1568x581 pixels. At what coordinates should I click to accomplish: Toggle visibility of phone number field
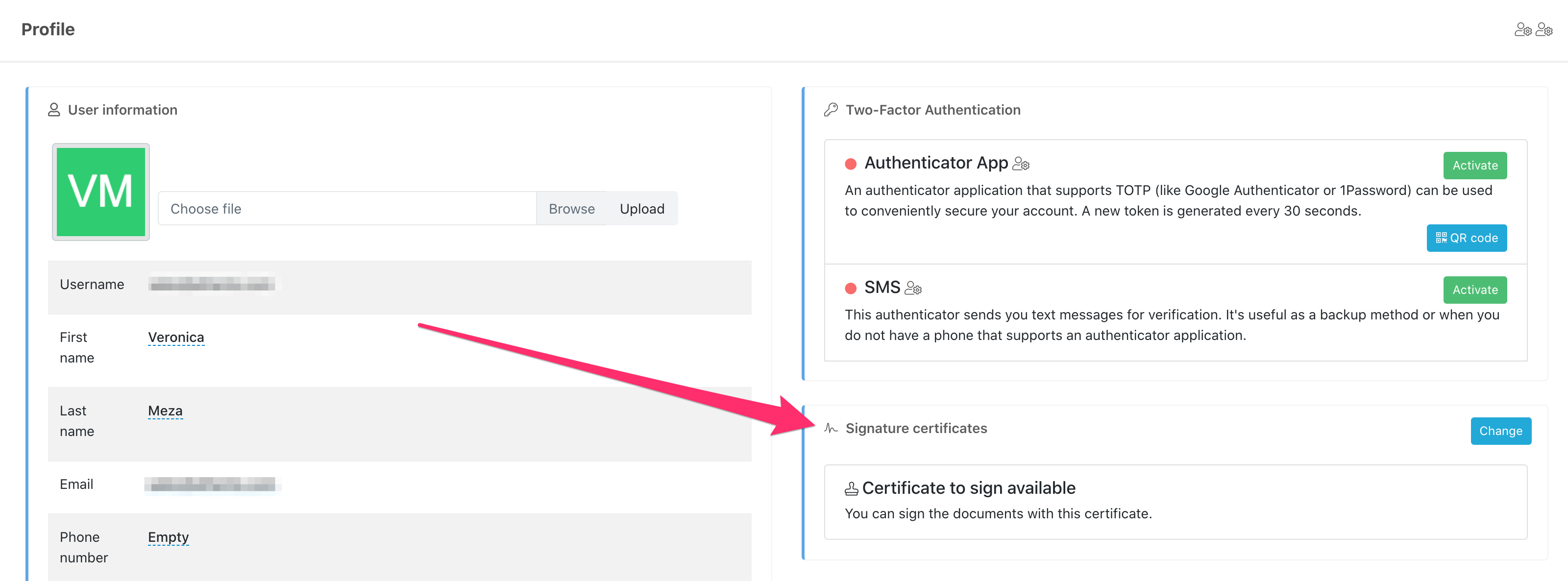(x=168, y=534)
